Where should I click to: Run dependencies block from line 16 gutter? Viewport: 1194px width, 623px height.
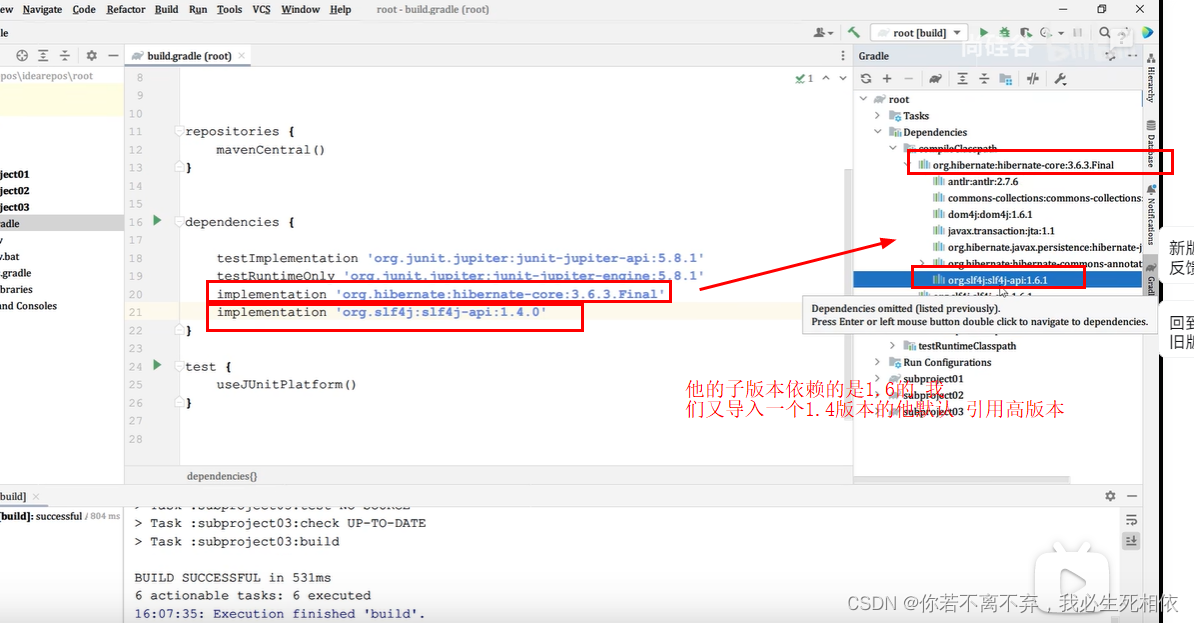click(x=157, y=221)
